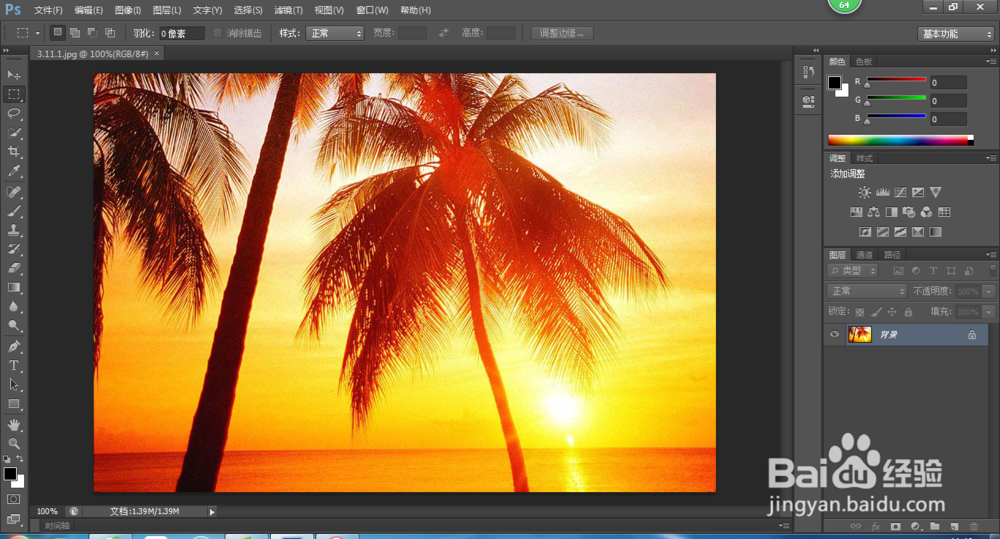The height and width of the screenshot is (539, 1000).
Task: Select the Dodge tool
Action: point(13,326)
